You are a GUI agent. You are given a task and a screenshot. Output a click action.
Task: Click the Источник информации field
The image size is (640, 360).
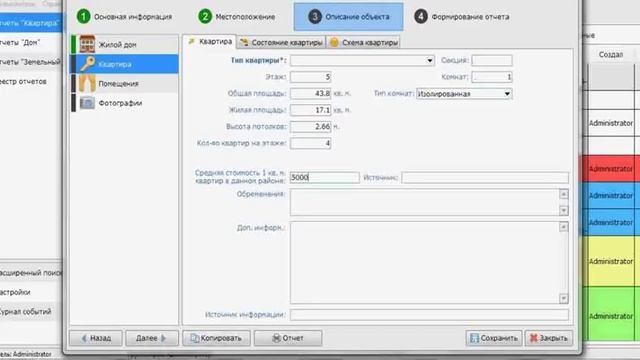[429, 315]
